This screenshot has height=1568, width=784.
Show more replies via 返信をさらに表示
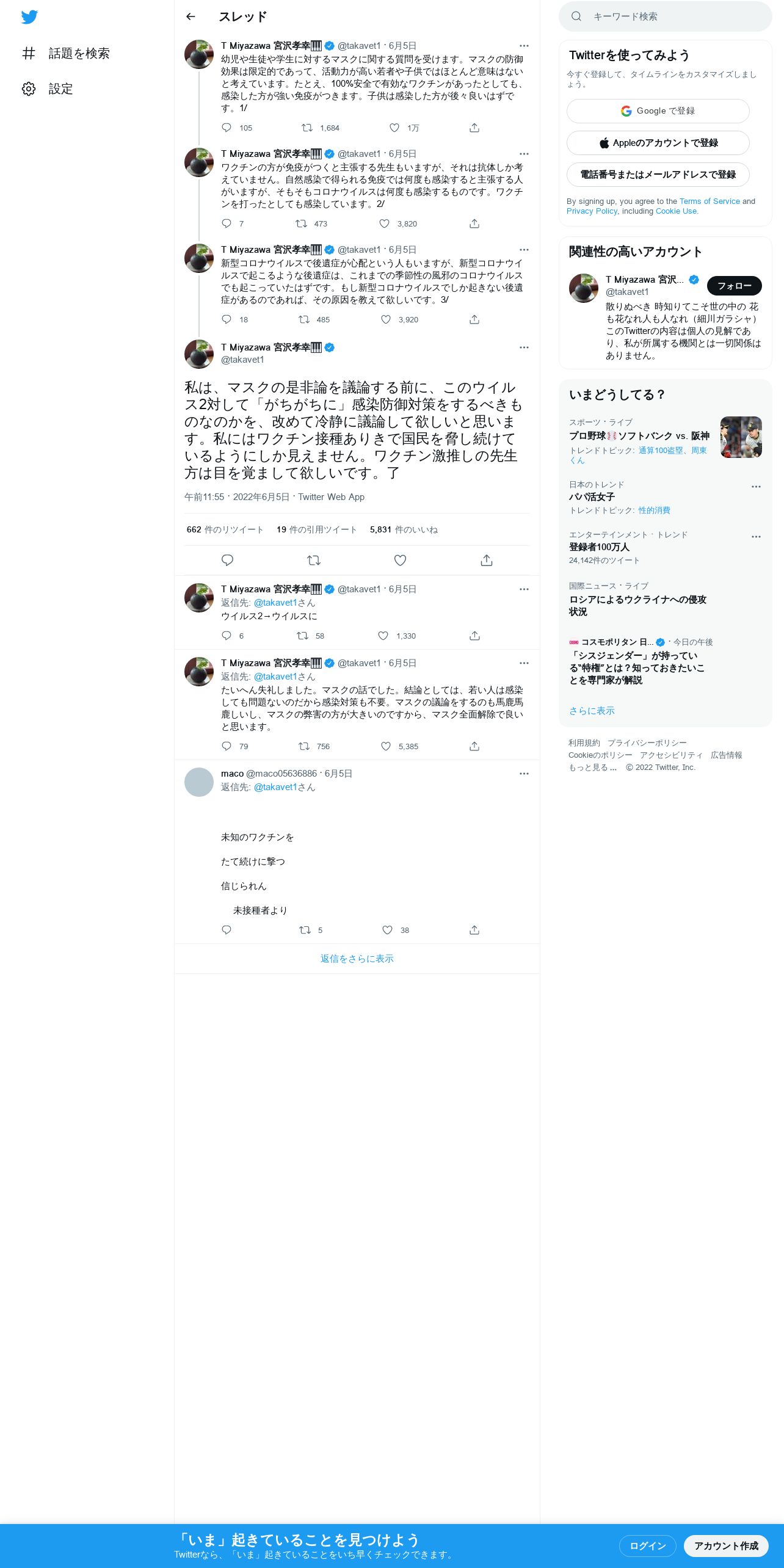(357, 959)
